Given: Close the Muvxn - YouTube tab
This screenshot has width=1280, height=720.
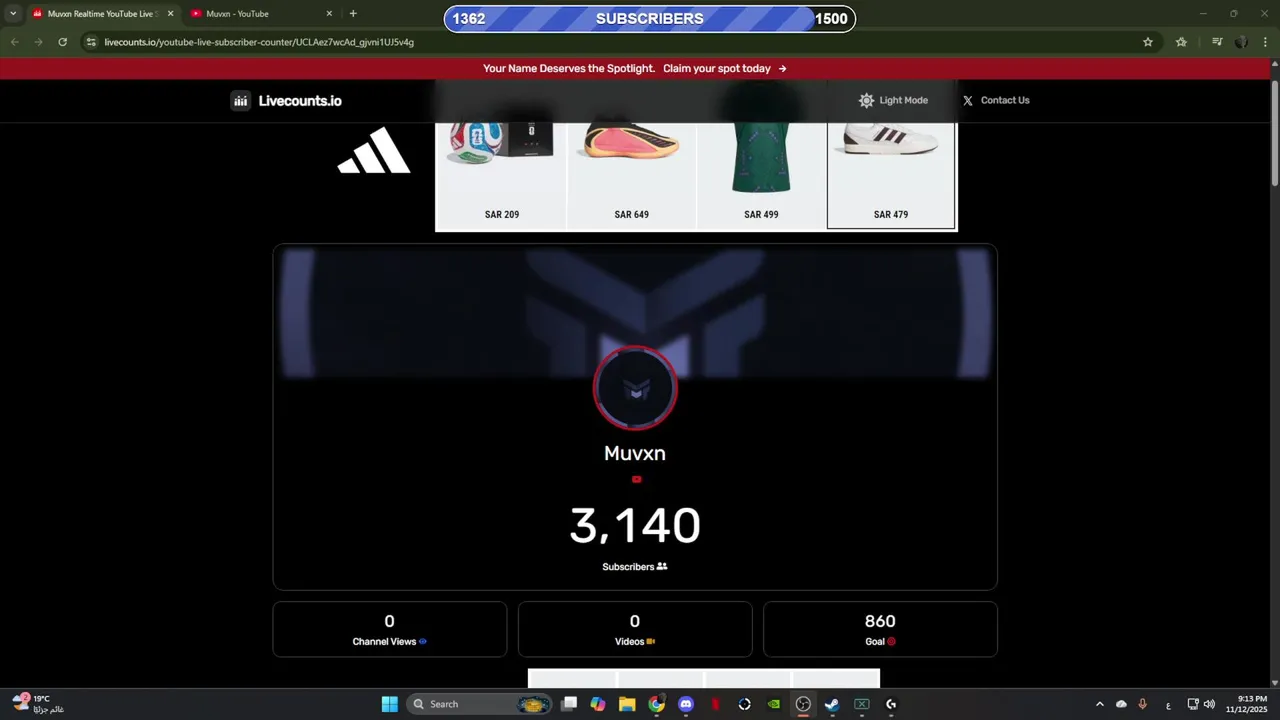Looking at the screenshot, I should [x=329, y=14].
